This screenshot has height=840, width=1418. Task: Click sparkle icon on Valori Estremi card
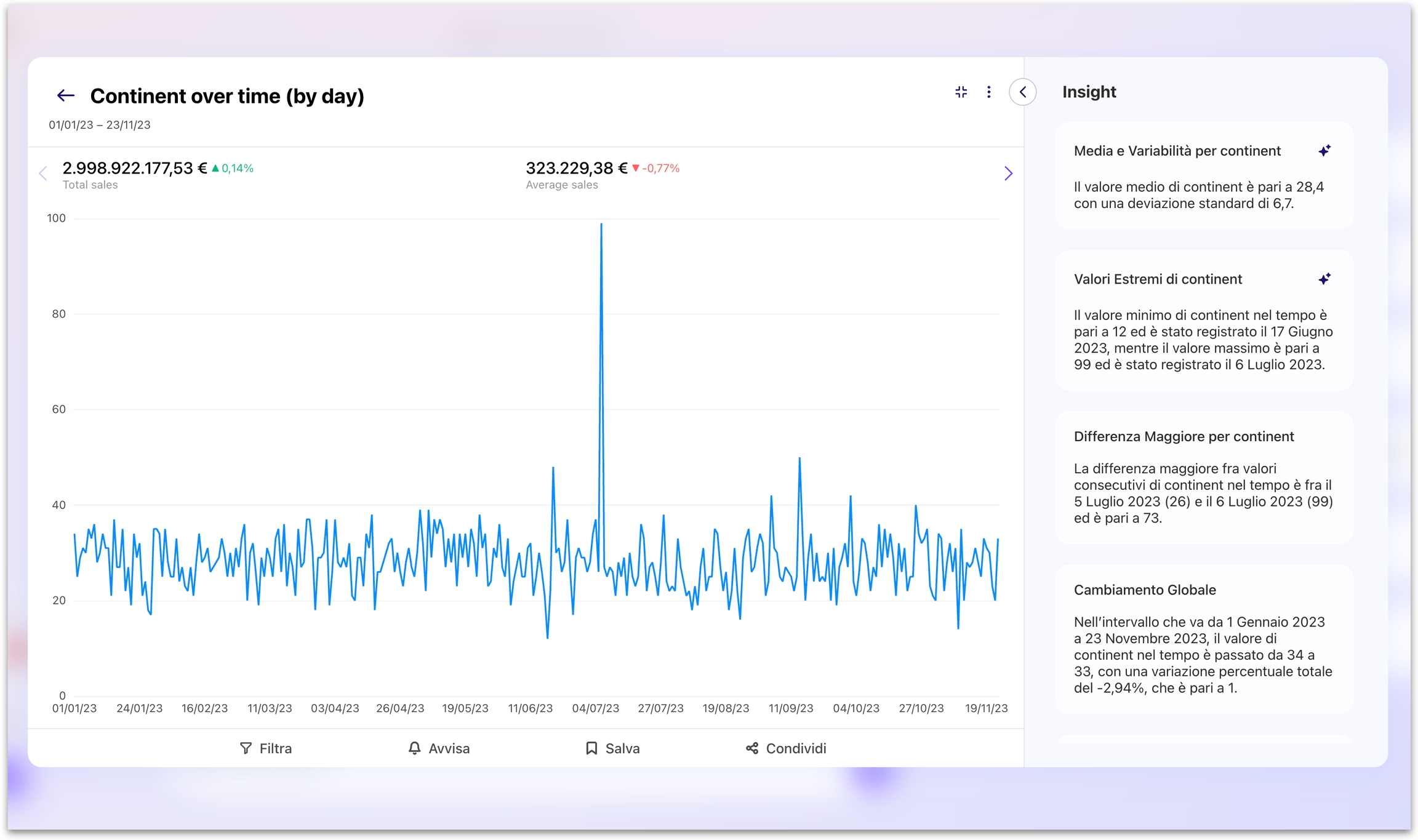click(1324, 279)
